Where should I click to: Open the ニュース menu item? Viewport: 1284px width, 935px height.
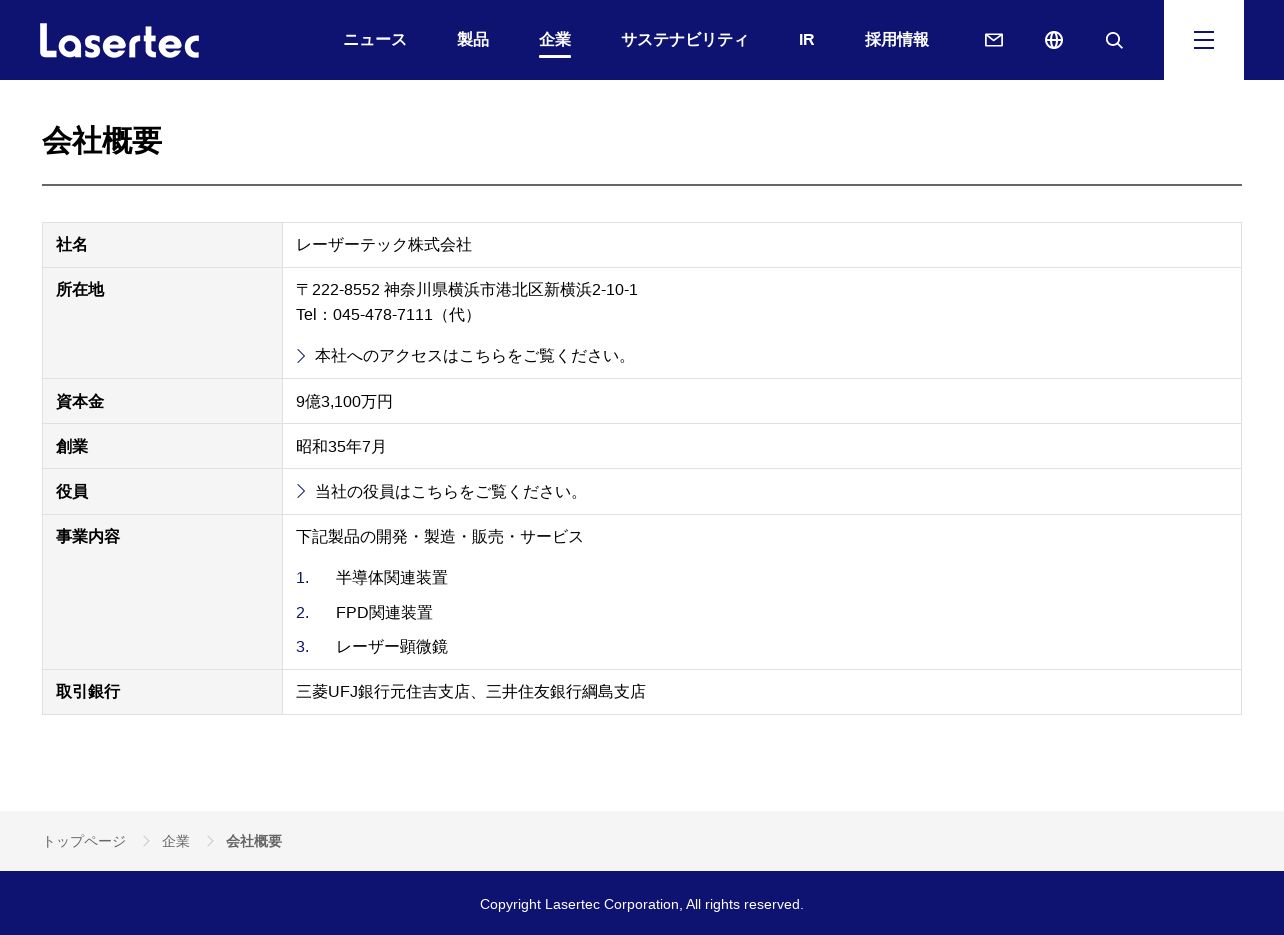point(375,40)
